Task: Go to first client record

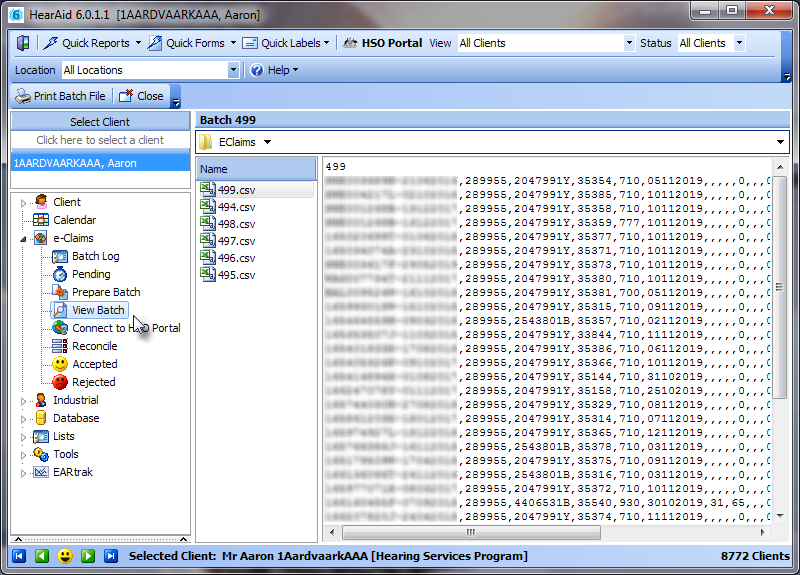Action: 19,556
